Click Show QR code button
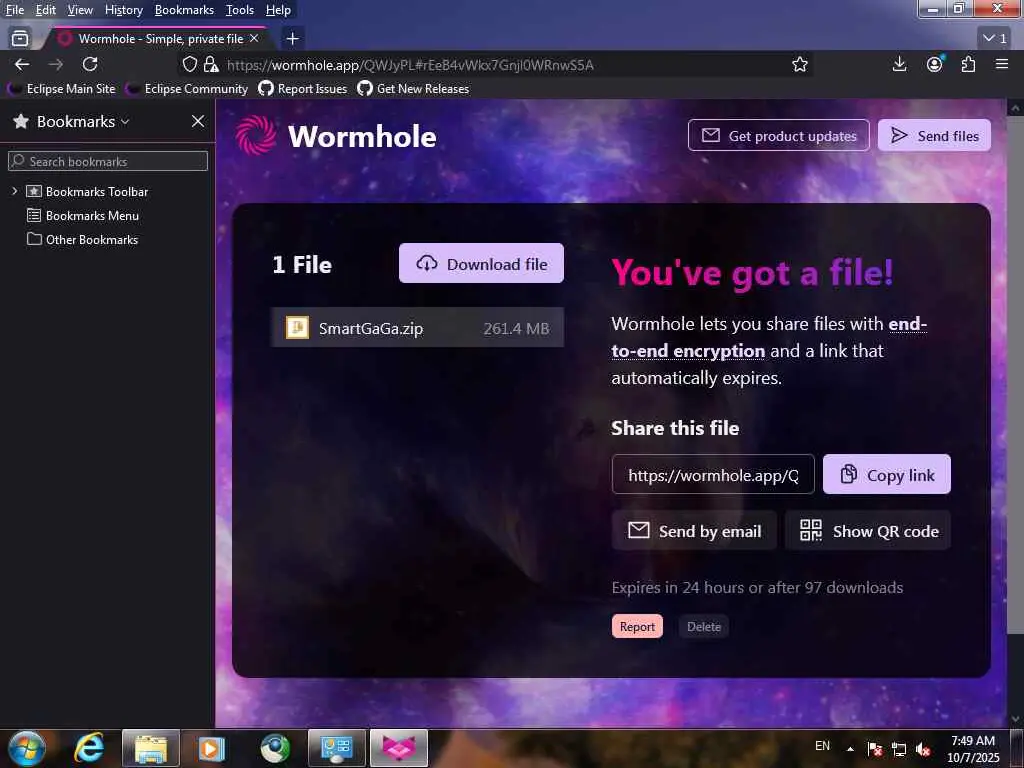This screenshot has width=1024, height=768. [868, 530]
